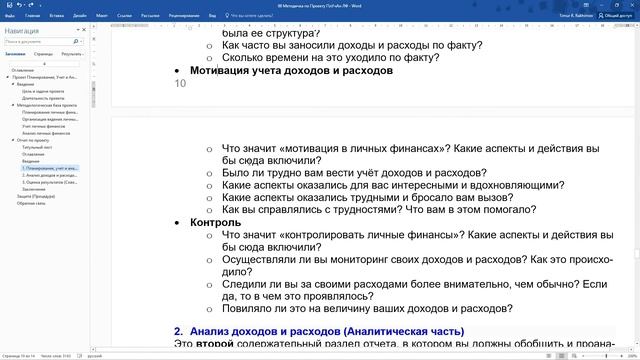Select the Заголовки tab in Navigation
This screenshot has width=640, height=360.
(15, 54)
